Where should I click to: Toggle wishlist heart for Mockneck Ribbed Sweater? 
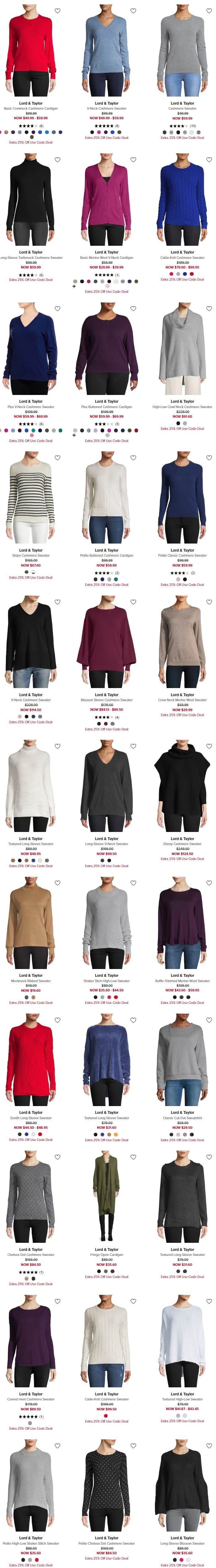[57, 883]
